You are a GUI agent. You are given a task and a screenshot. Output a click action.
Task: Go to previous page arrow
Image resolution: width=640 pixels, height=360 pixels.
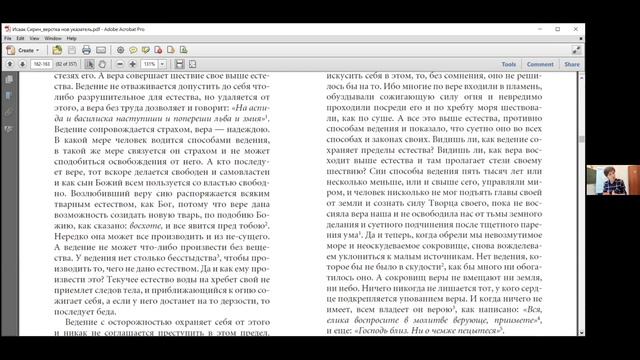point(10,64)
